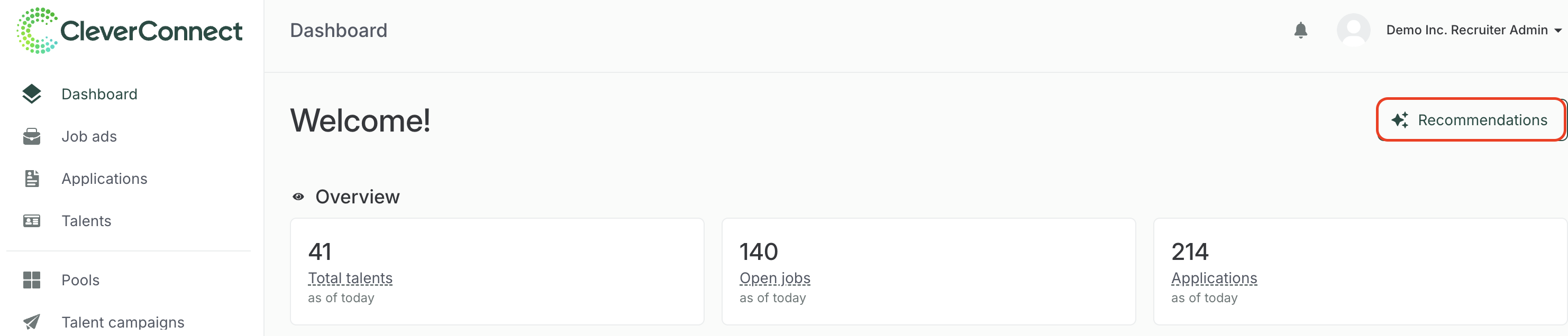Open the Open jobs link
This screenshot has height=336, width=1568.
pos(774,278)
